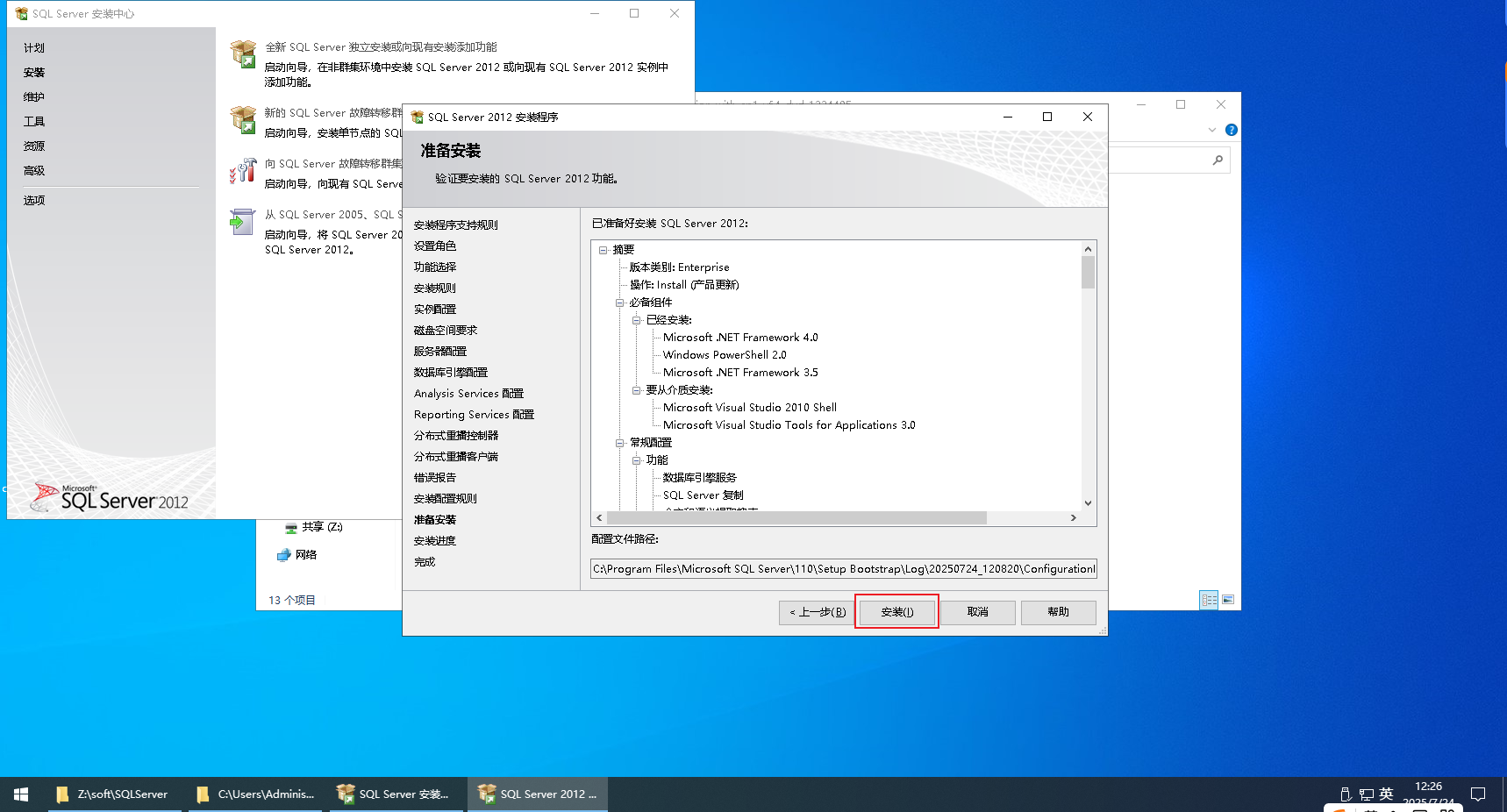Collapse the 必备组件 tree node
Viewport: 1507px width, 812px height.
click(x=620, y=303)
